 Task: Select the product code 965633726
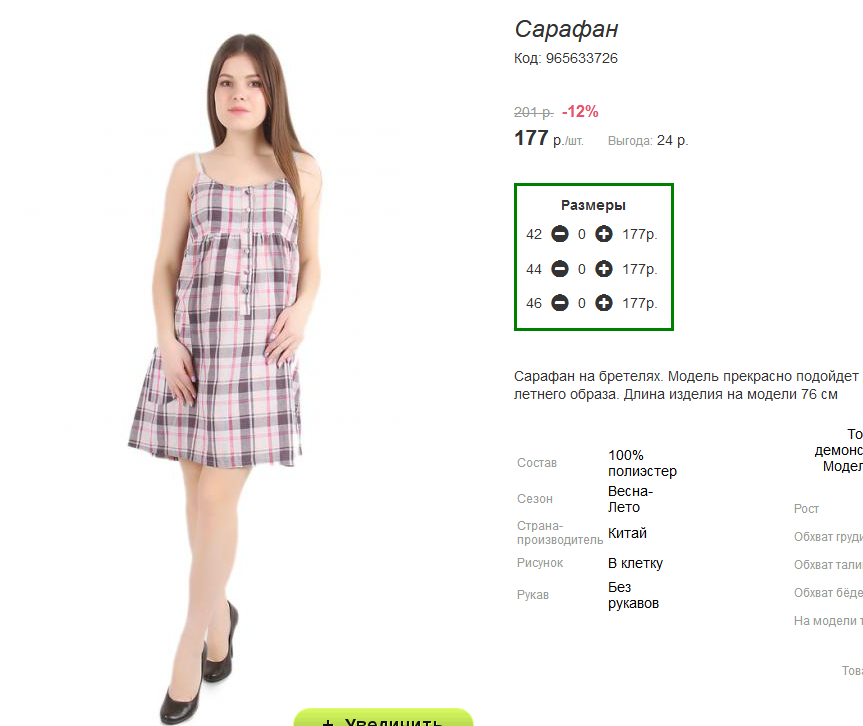coord(582,58)
